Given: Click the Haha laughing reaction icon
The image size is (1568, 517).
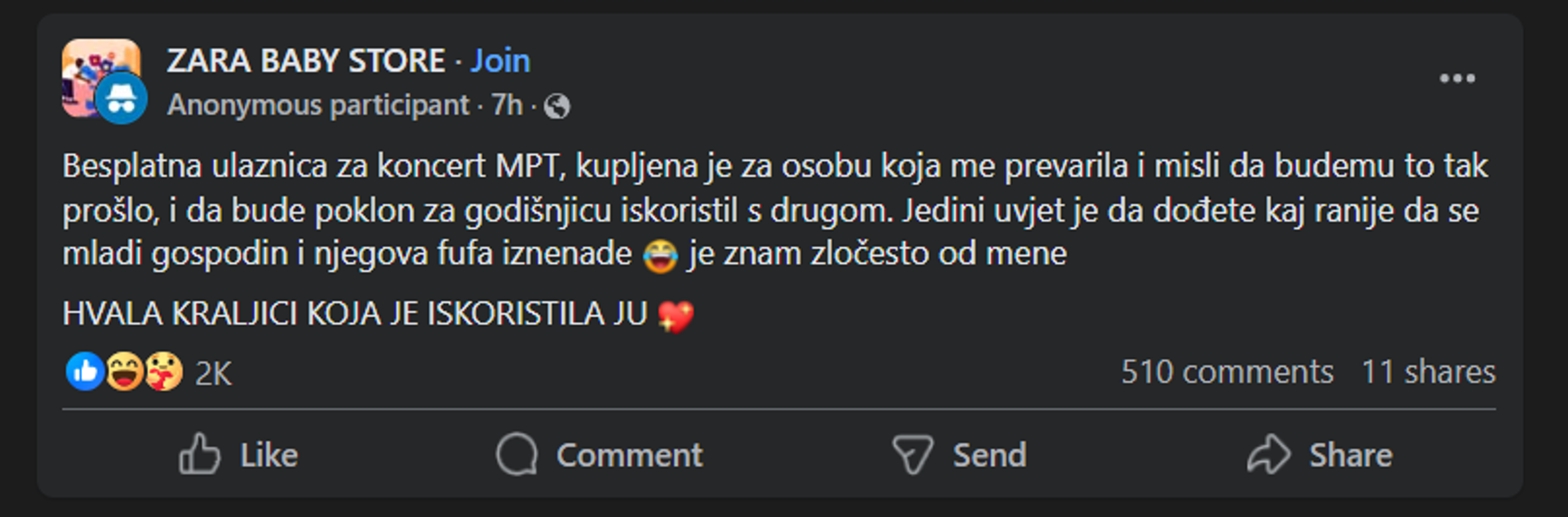Looking at the screenshot, I should click(x=125, y=371).
